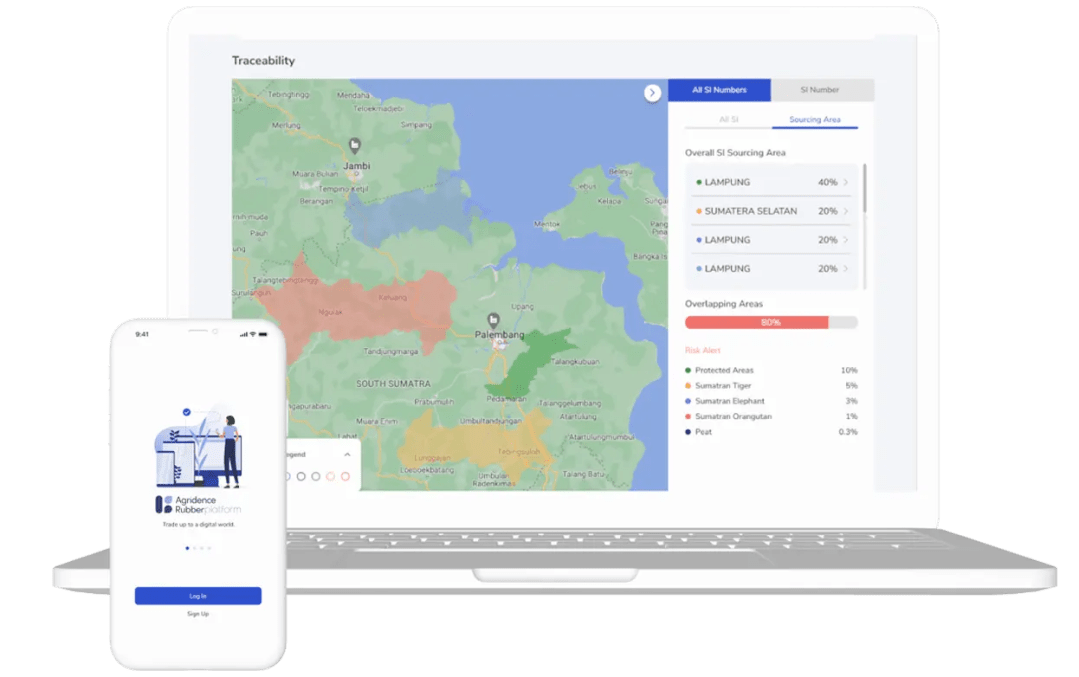The height and width of the screenshot is (677, 1079).
Task: Click the SOUTH SUMATRA label on map
Action: point(393,384)
